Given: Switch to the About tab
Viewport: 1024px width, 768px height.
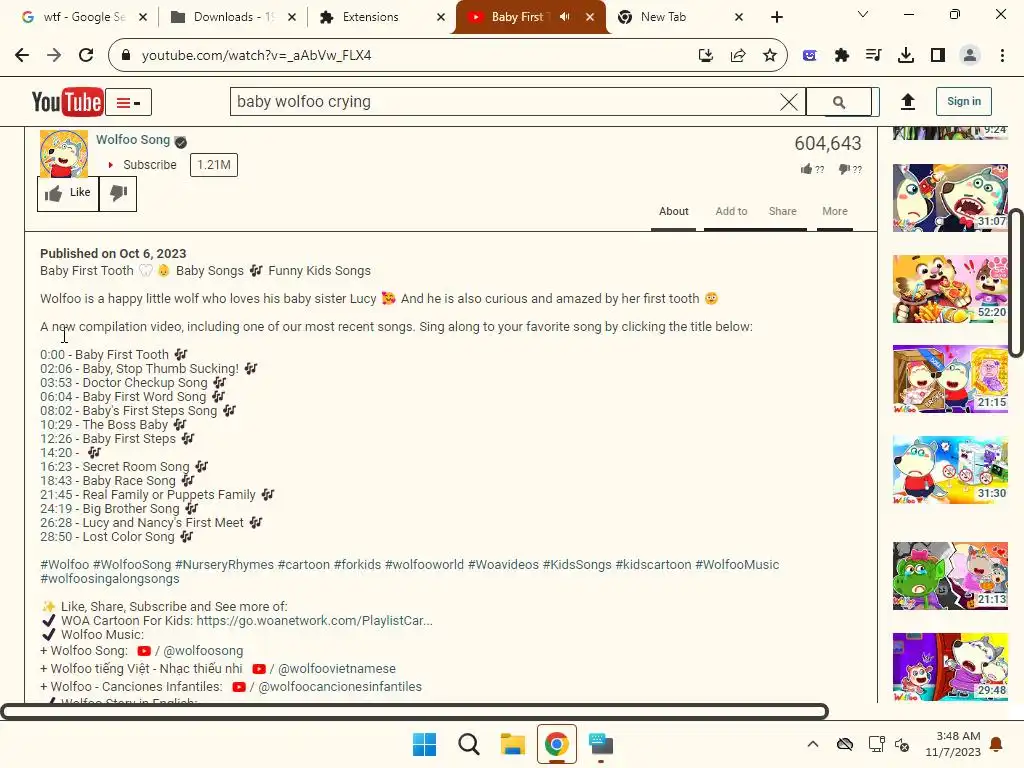Looking at the screenshot, I should pyautogui.click(x=673, y=212).
